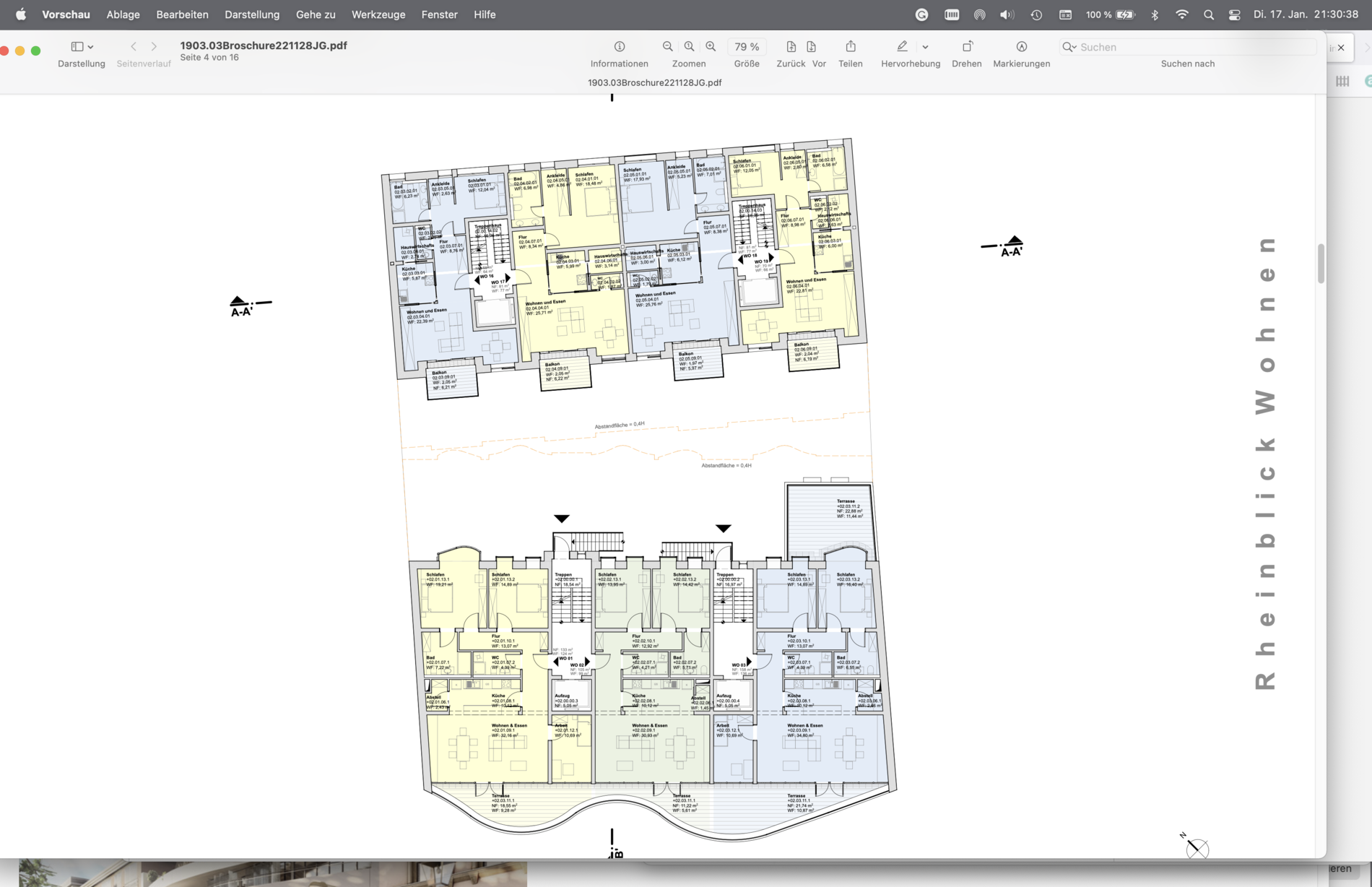
Task: Open macOS Control Center toggles
Action: (x=1235, y=14)
